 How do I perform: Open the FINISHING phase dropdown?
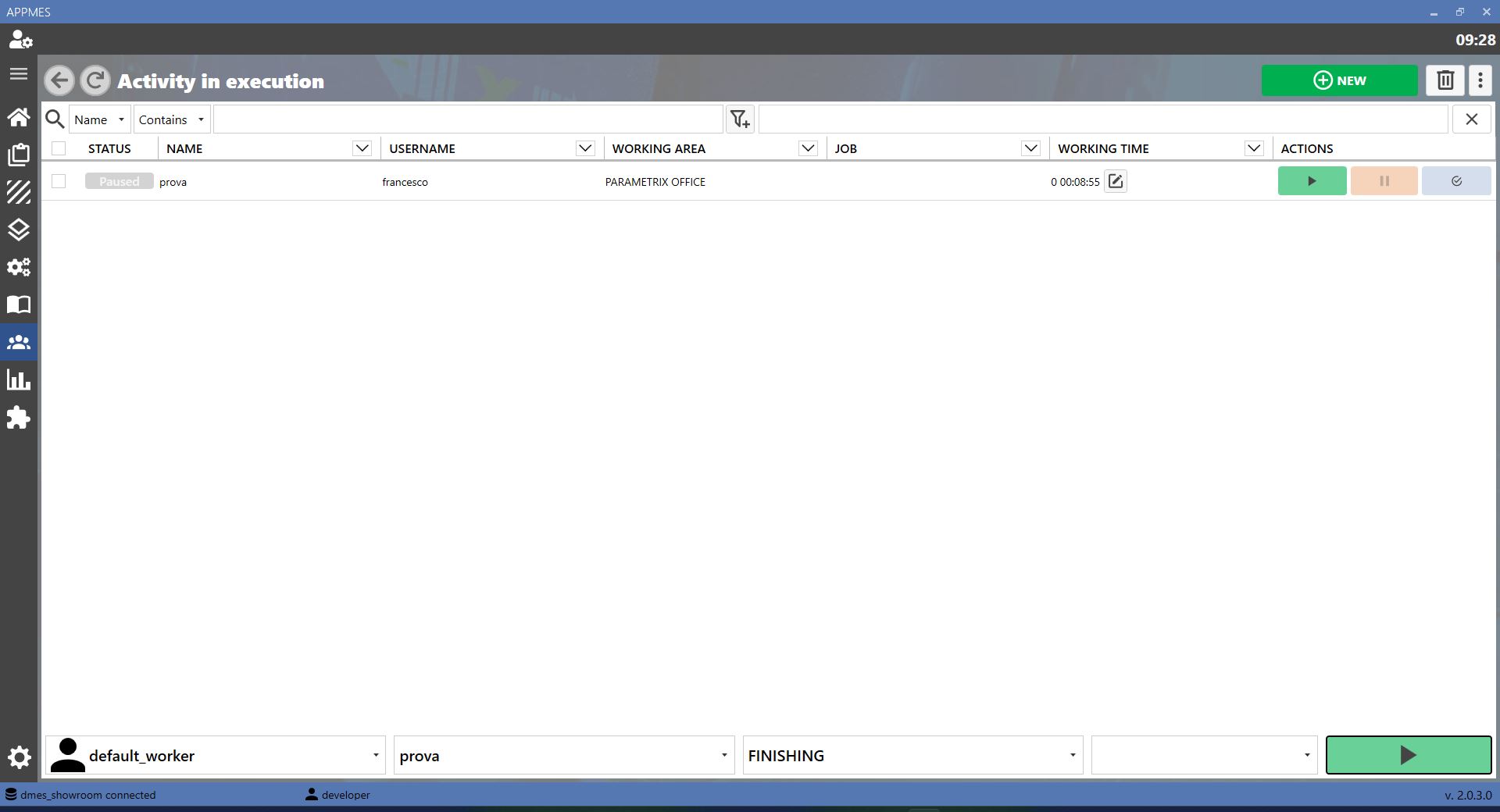pyautogui.click(x=912, y=755)
